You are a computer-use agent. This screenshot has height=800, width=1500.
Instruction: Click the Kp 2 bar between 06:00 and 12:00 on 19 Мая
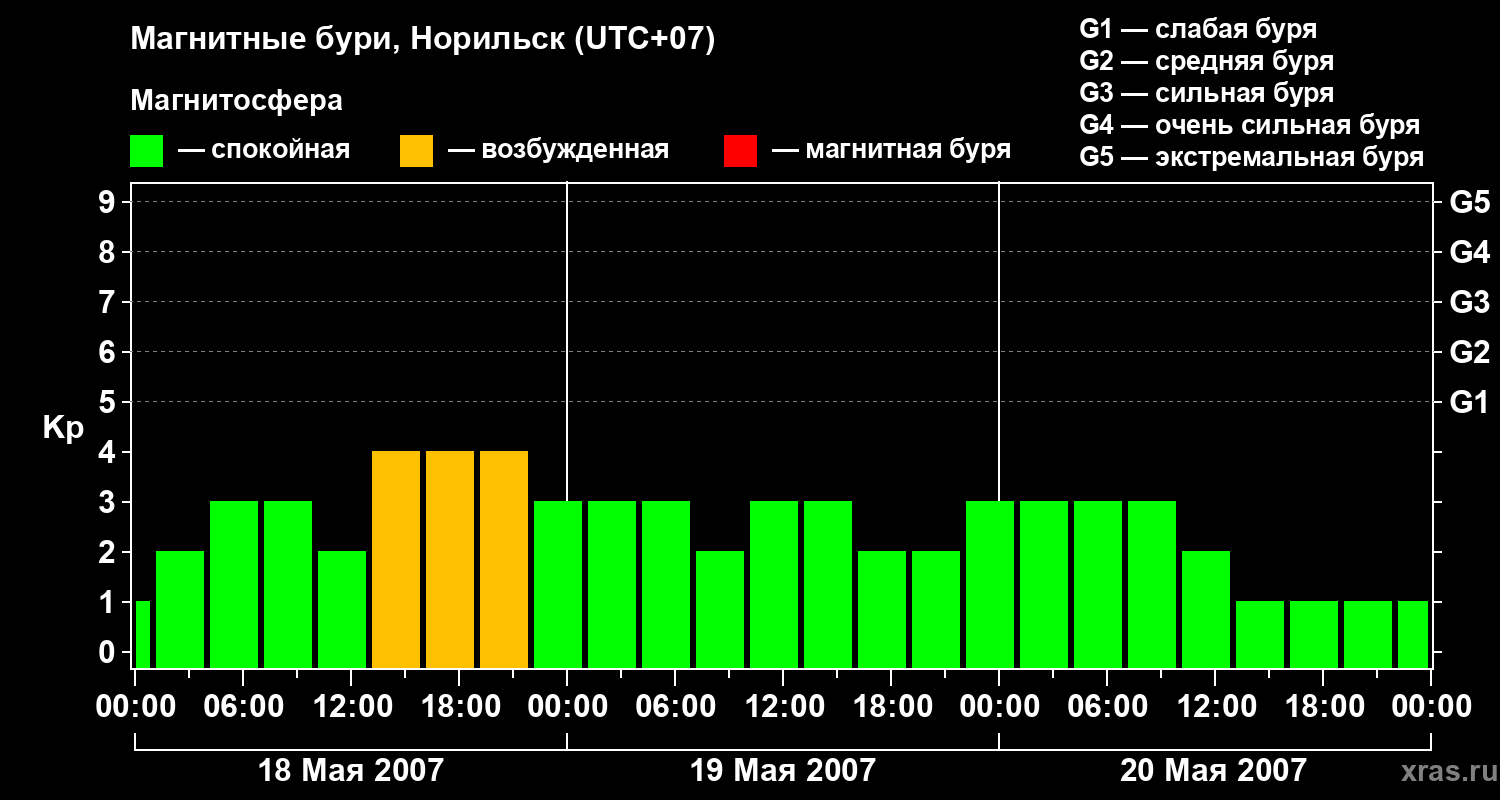(720, 609)
